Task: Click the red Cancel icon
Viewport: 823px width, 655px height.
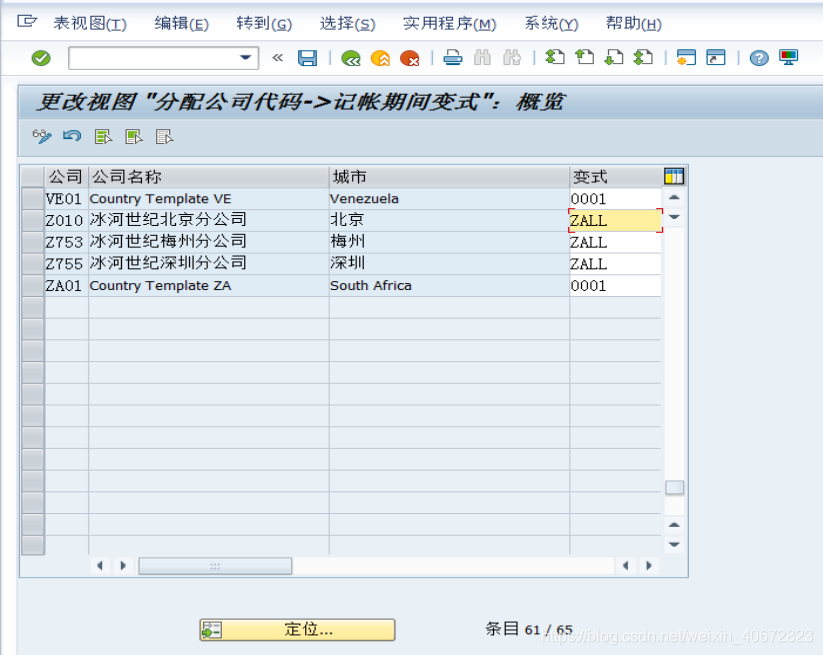Action: [x=409, y=58]
